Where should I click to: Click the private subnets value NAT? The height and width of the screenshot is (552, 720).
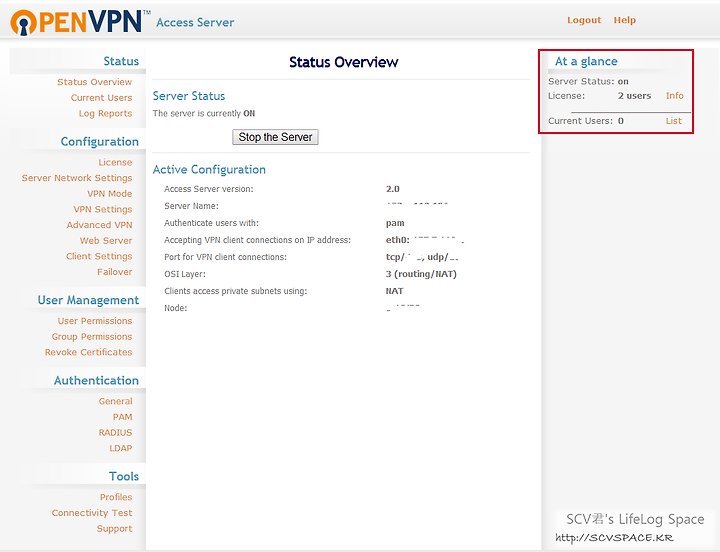pos(394,291)
